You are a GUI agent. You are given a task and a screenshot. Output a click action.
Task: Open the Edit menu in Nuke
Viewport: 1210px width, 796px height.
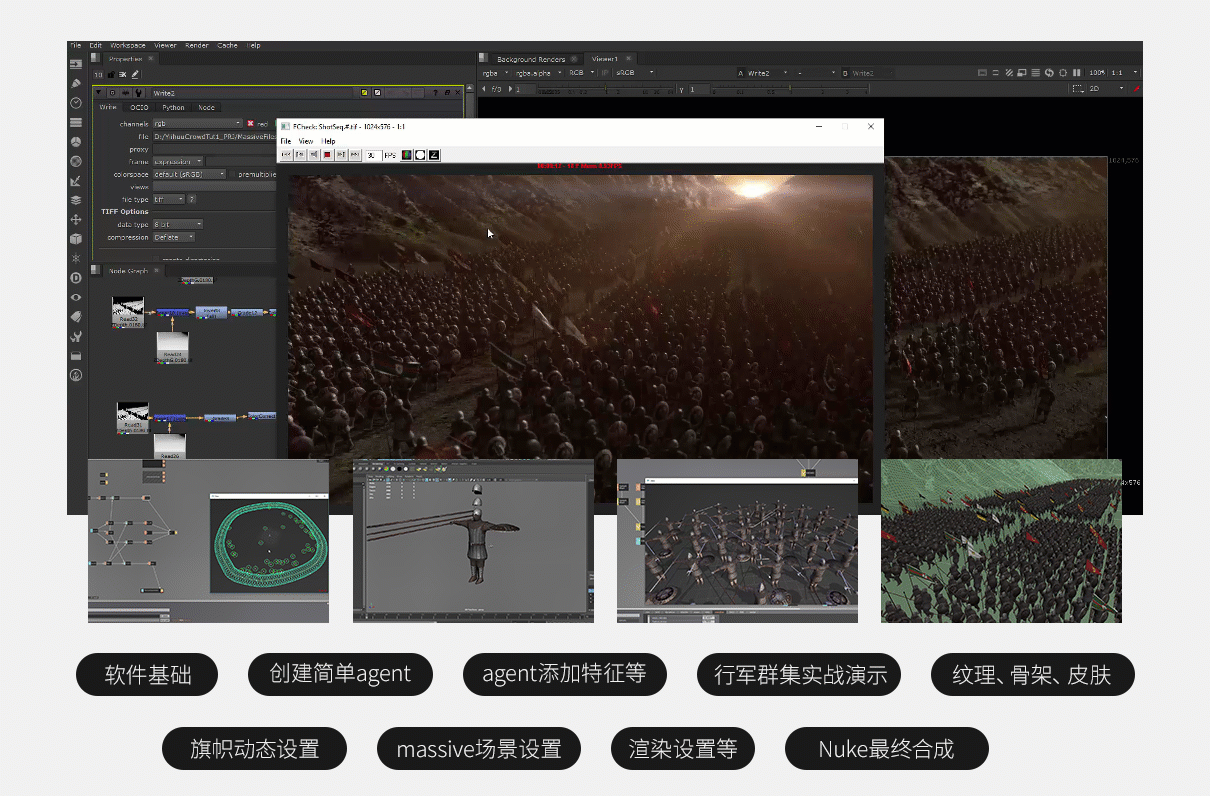pos(95,46)
